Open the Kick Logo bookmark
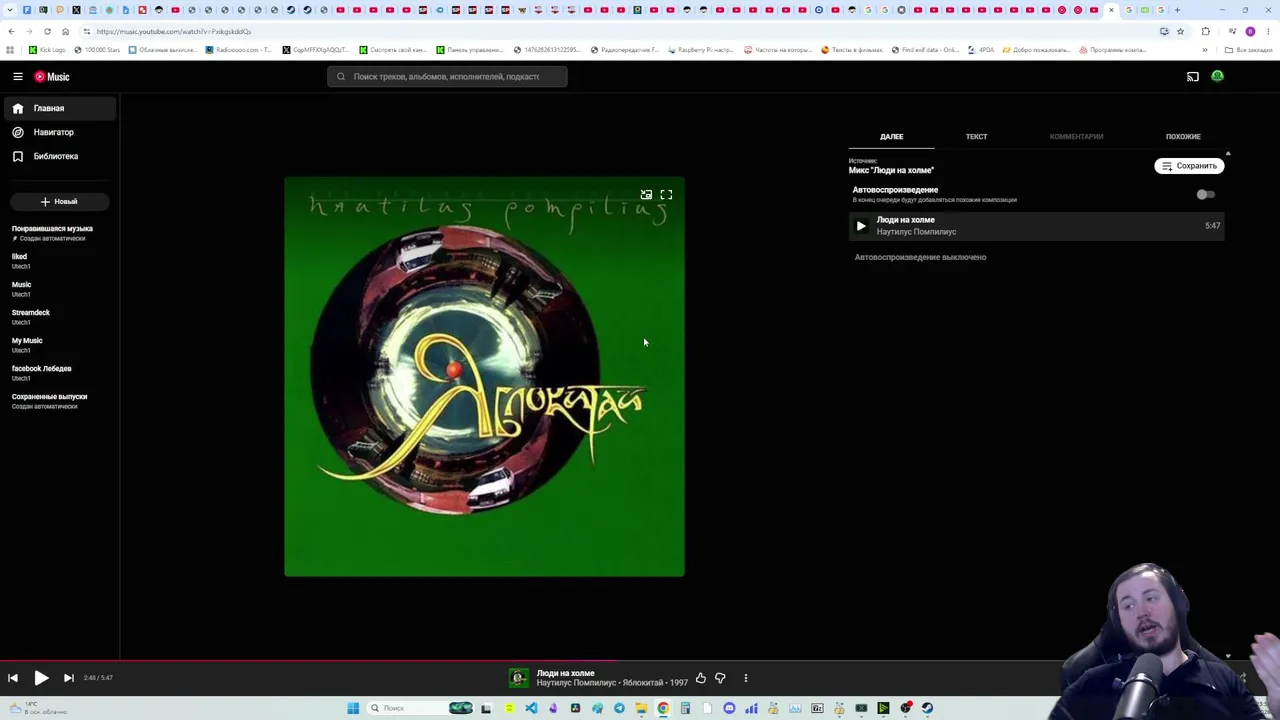Viewport: 1280px width, 720px height. [47, 50]
